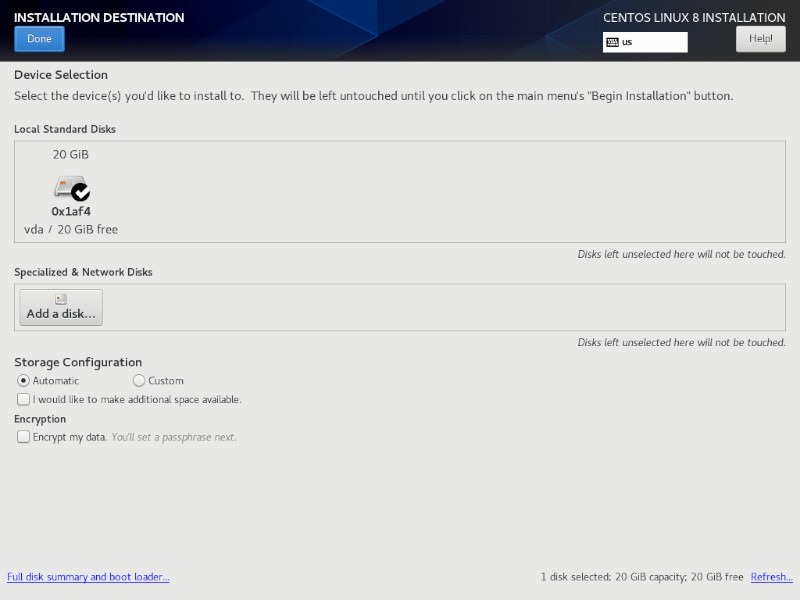Click the vda / 20 GiB free label
This screenshot has width=800, height=600.
[x=70, y=228]
